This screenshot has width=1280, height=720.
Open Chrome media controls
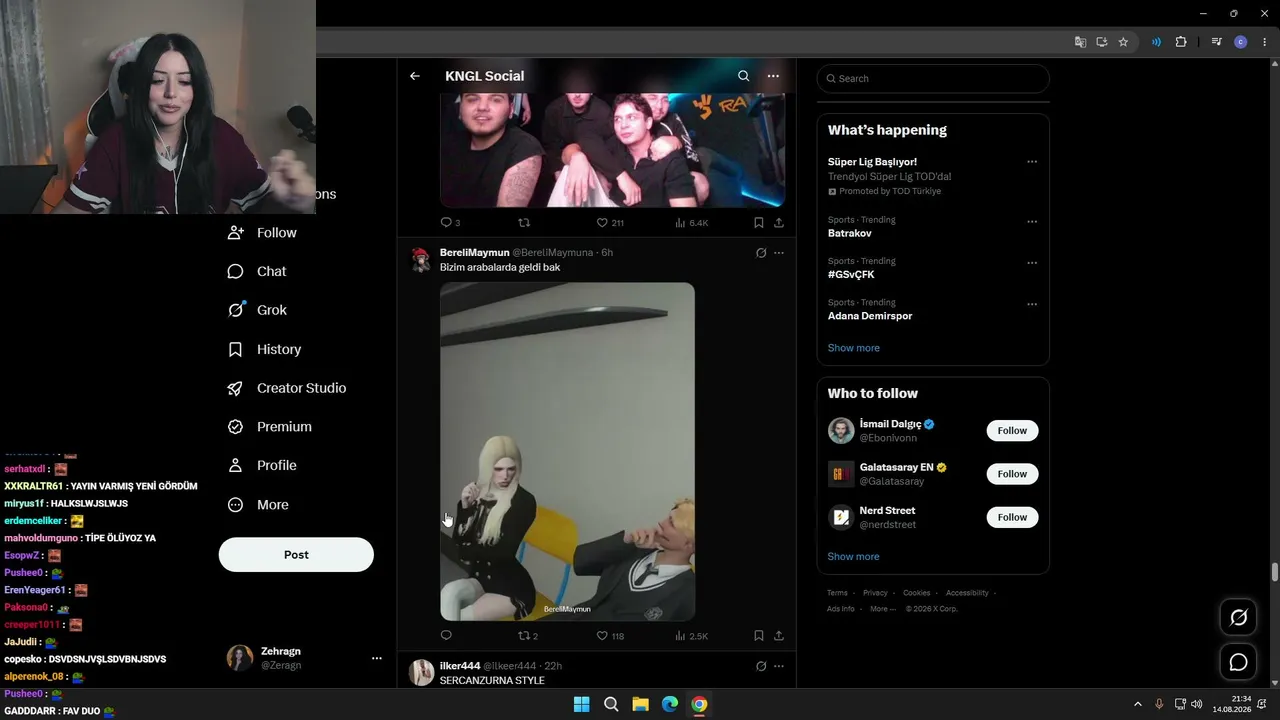pos(1216,42)
